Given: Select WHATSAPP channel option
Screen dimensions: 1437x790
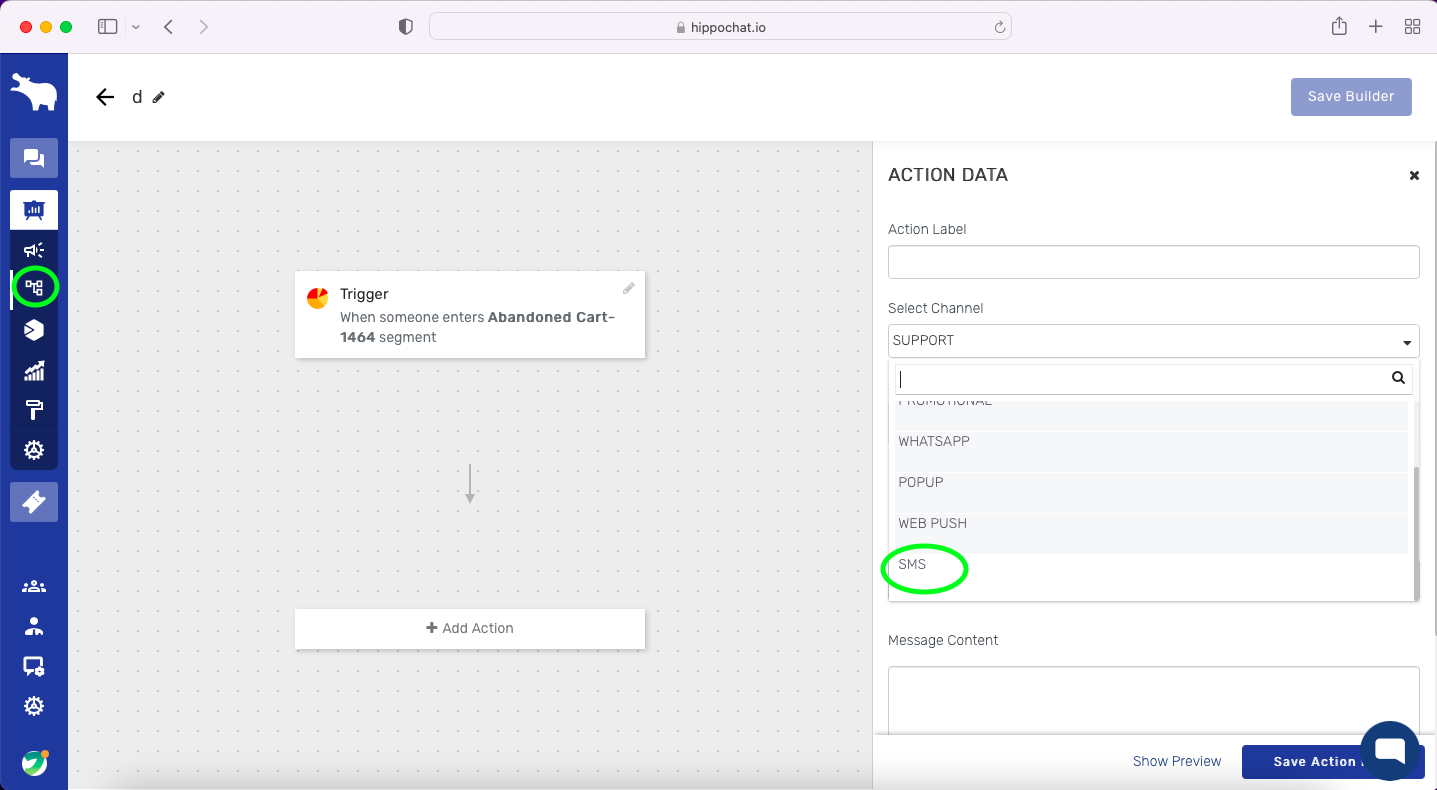Looking at the screenshot, I should pyautogui.click(x=934, y=442).
